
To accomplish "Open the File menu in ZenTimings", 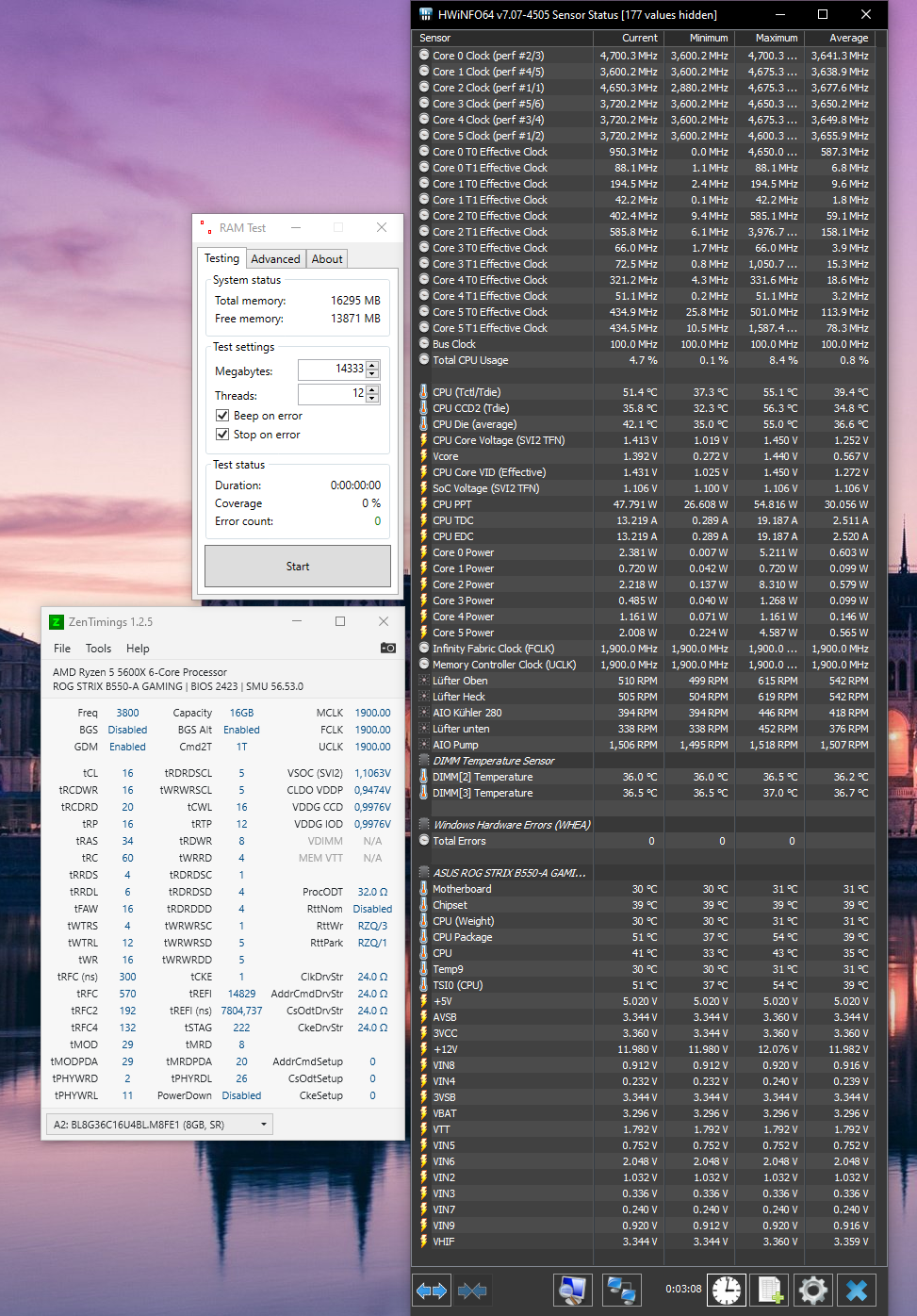I will [62, 649].
